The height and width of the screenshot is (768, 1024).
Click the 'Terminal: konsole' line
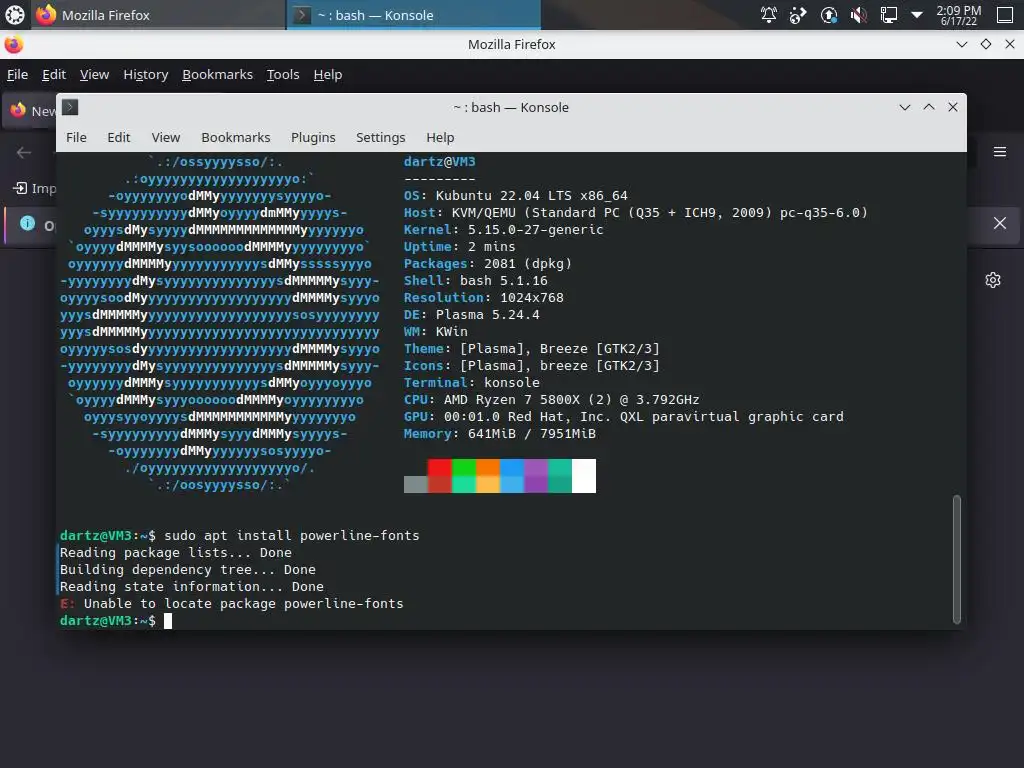(x=472, y=383)
